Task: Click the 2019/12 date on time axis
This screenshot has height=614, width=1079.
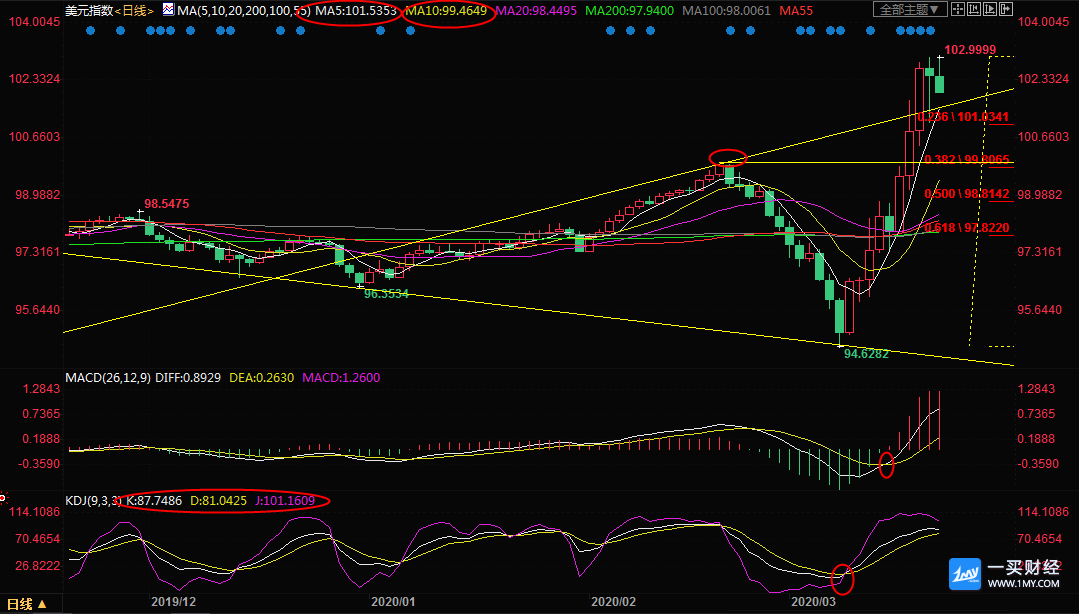Action: point(173,602)
